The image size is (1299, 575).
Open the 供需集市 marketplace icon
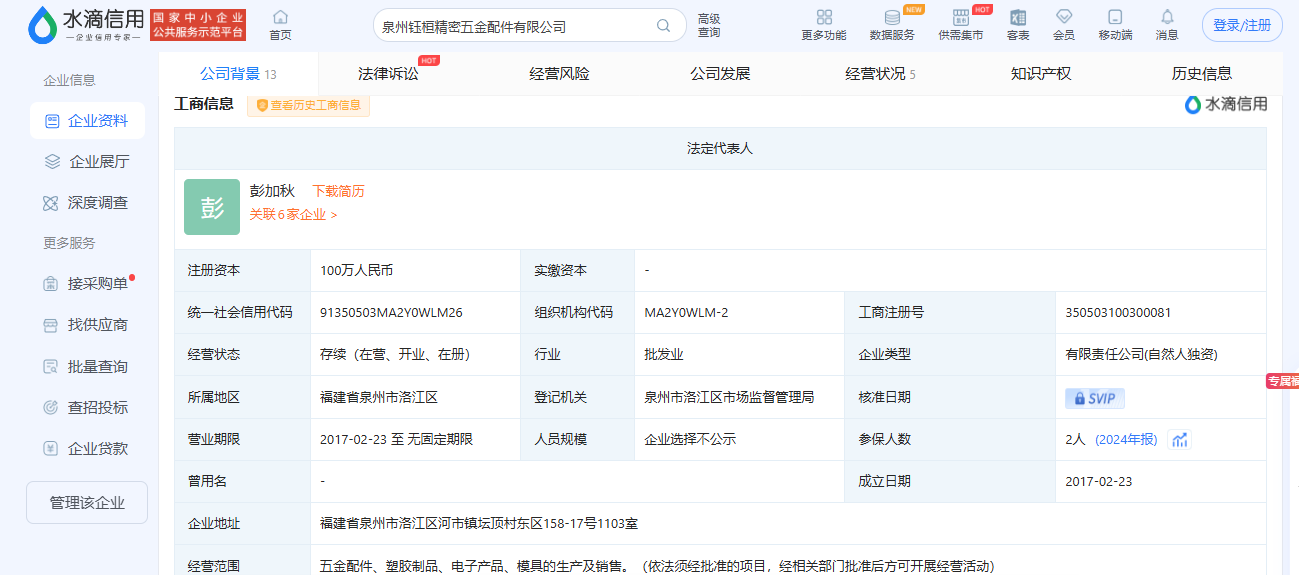960,18
